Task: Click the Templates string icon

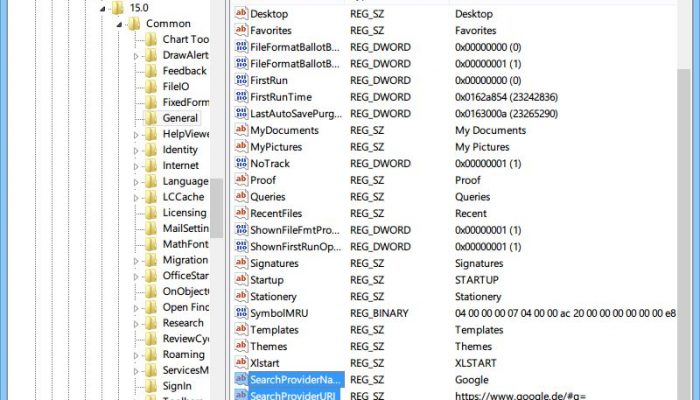Action: coord(241,329)
